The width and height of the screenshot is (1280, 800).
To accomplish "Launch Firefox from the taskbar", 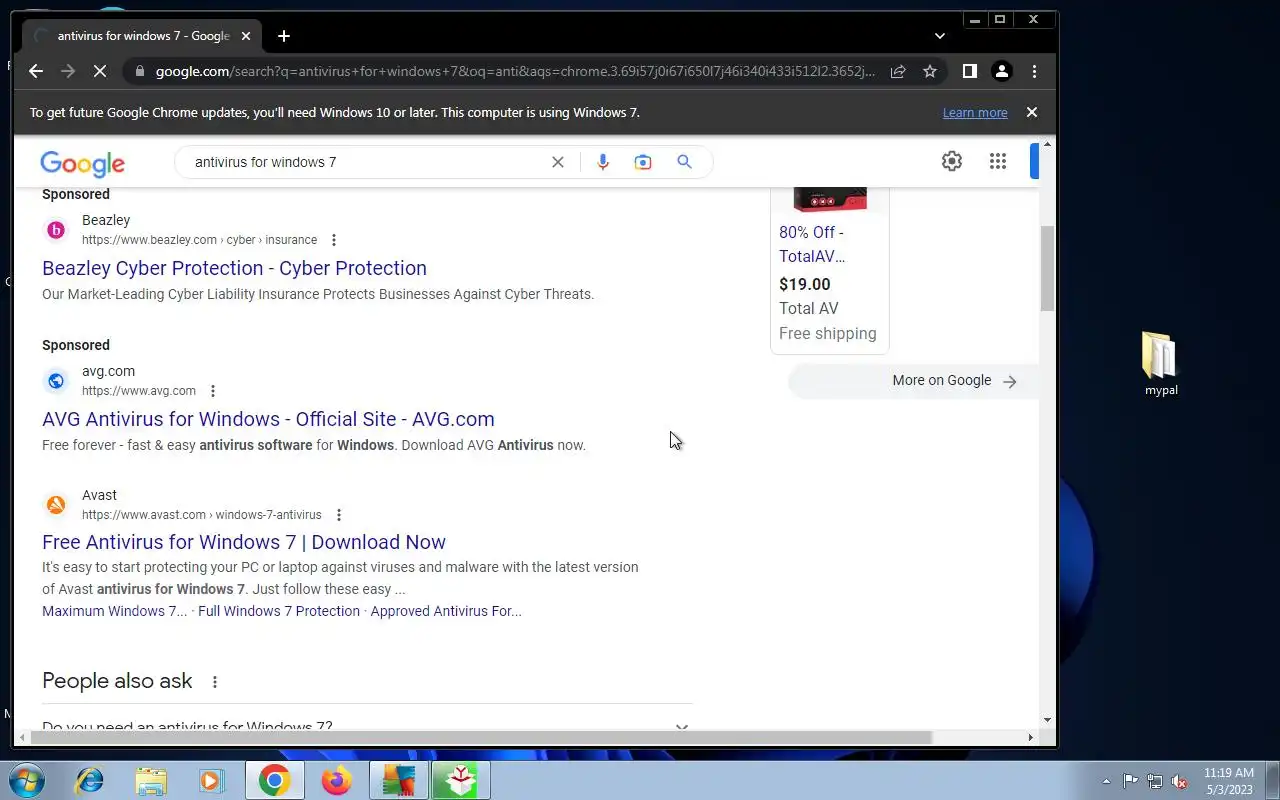I will [337, 780].
